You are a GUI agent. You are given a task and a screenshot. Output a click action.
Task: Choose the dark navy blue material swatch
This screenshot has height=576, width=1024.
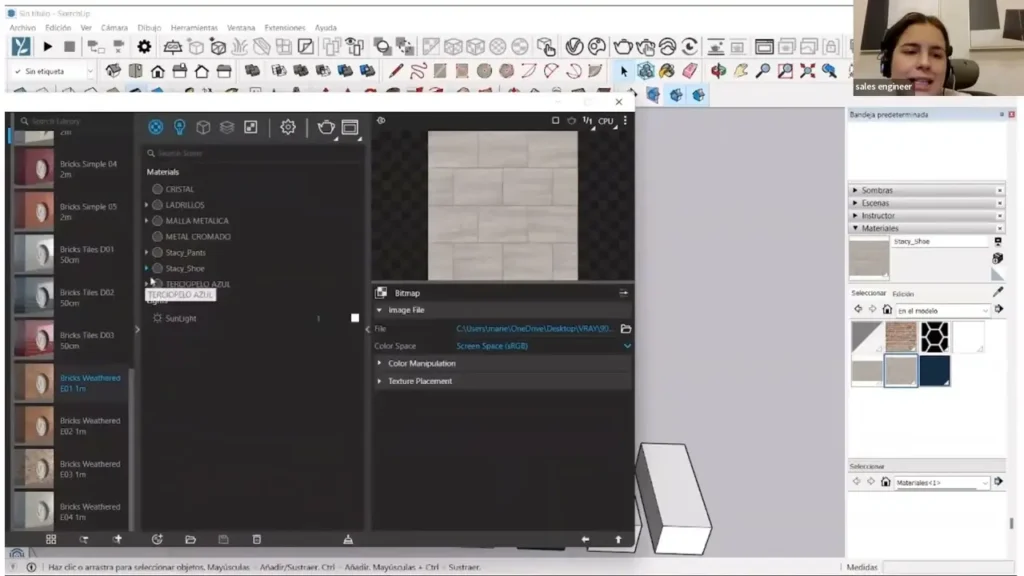pyautogui.click(x=934, y=371)
